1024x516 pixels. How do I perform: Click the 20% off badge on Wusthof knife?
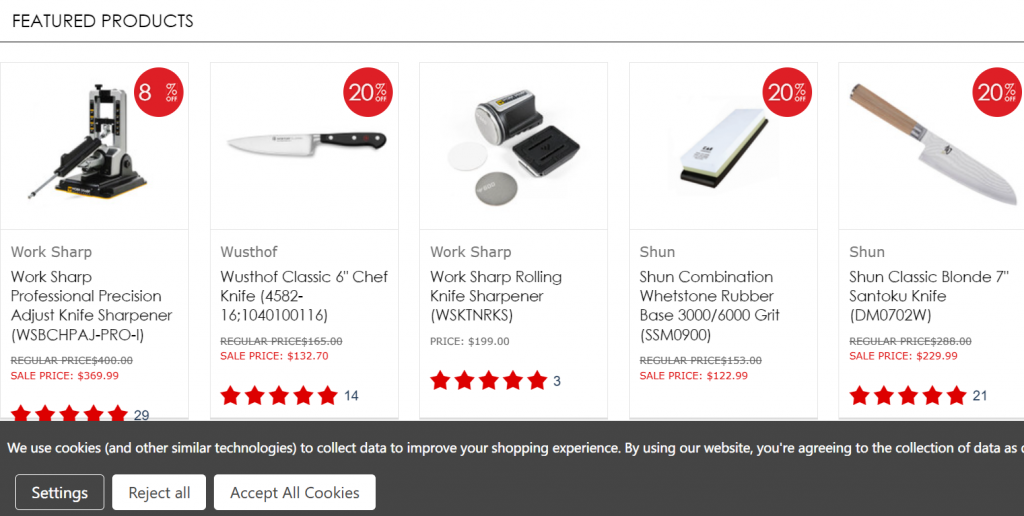coord(368,92)
